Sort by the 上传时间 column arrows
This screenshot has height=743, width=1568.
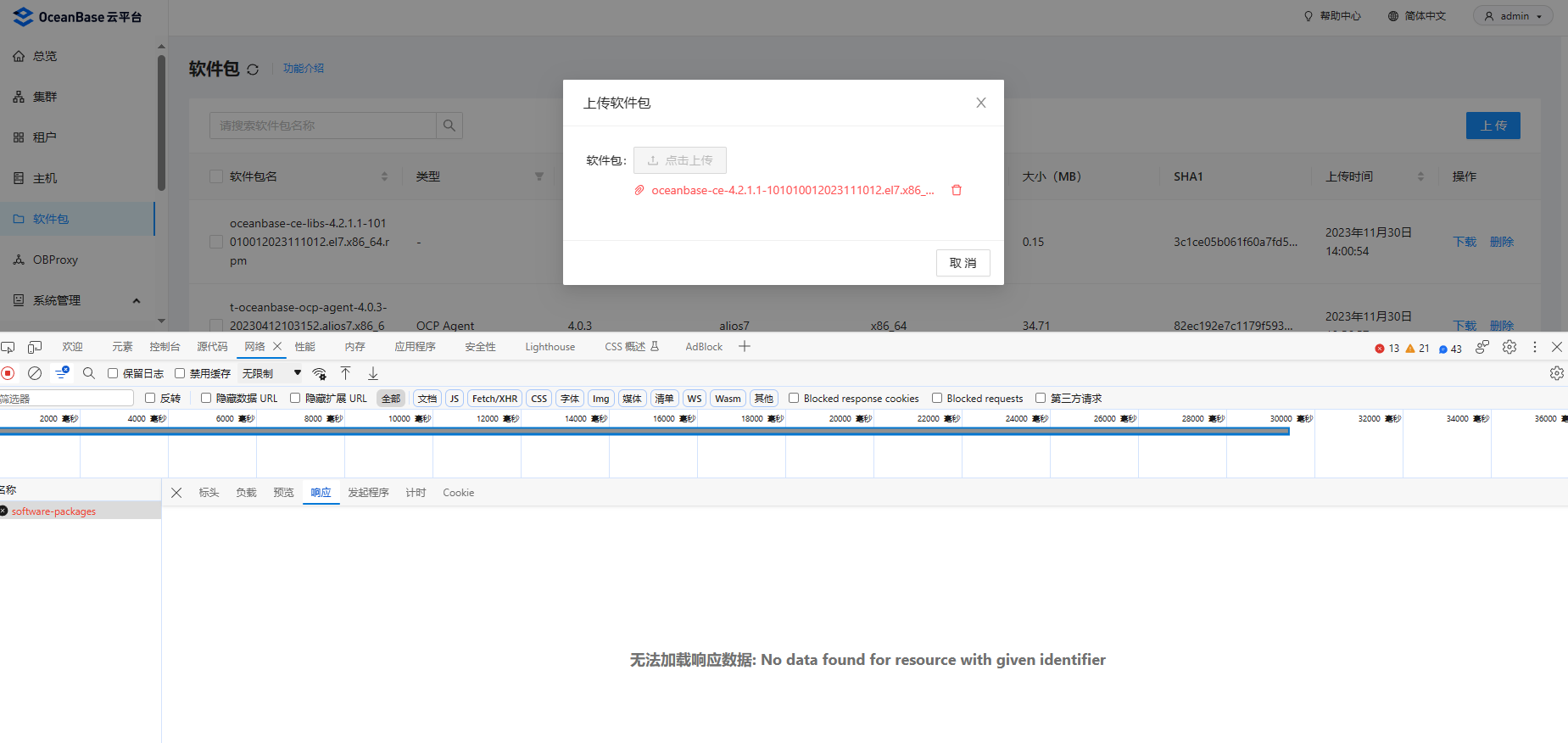point(1421,176)
